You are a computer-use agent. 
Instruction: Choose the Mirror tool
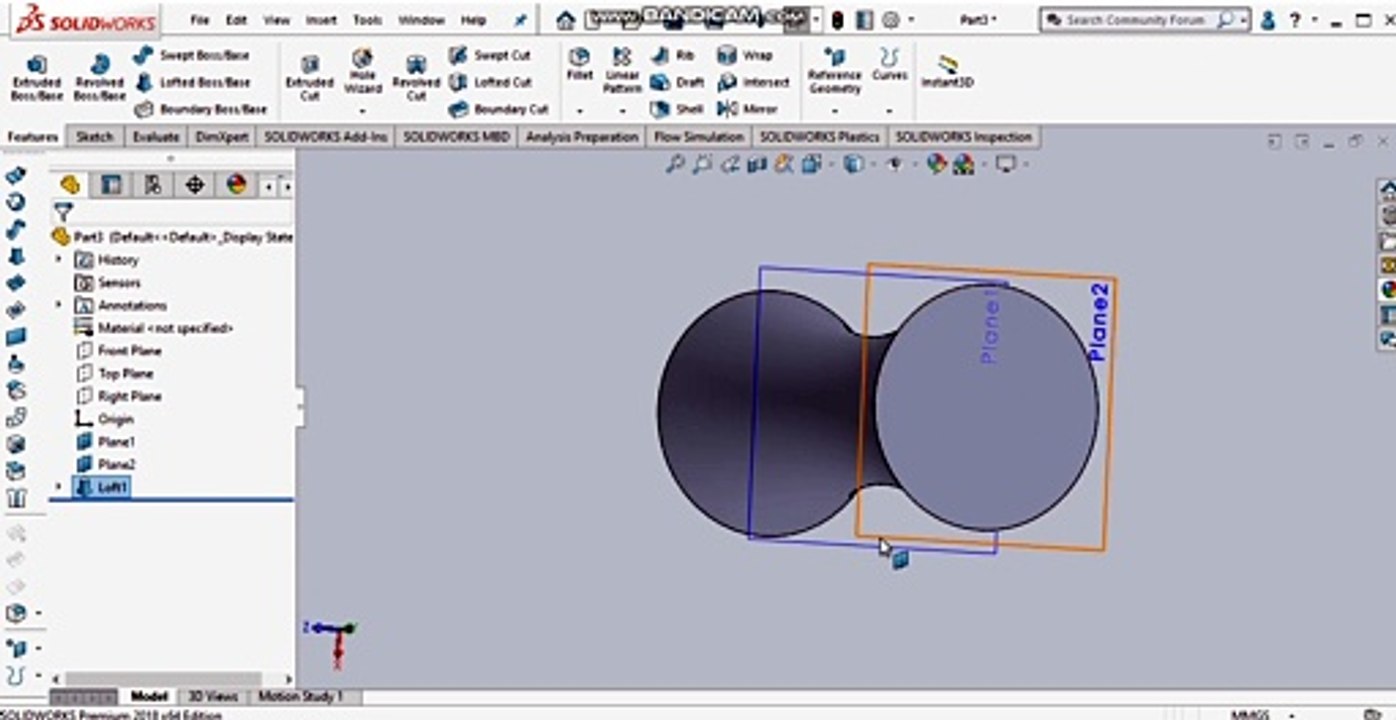pos(747,108)
